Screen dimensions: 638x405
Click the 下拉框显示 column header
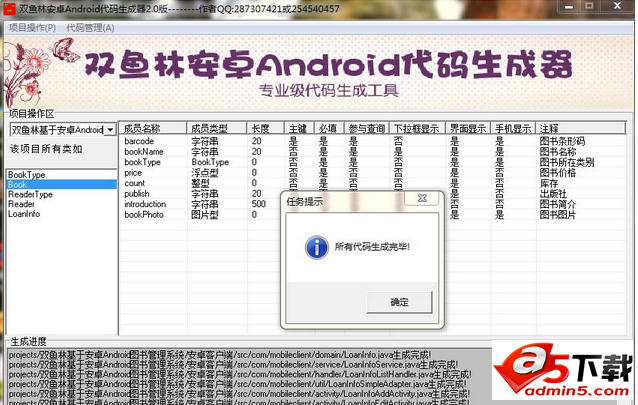click(417, 129)
